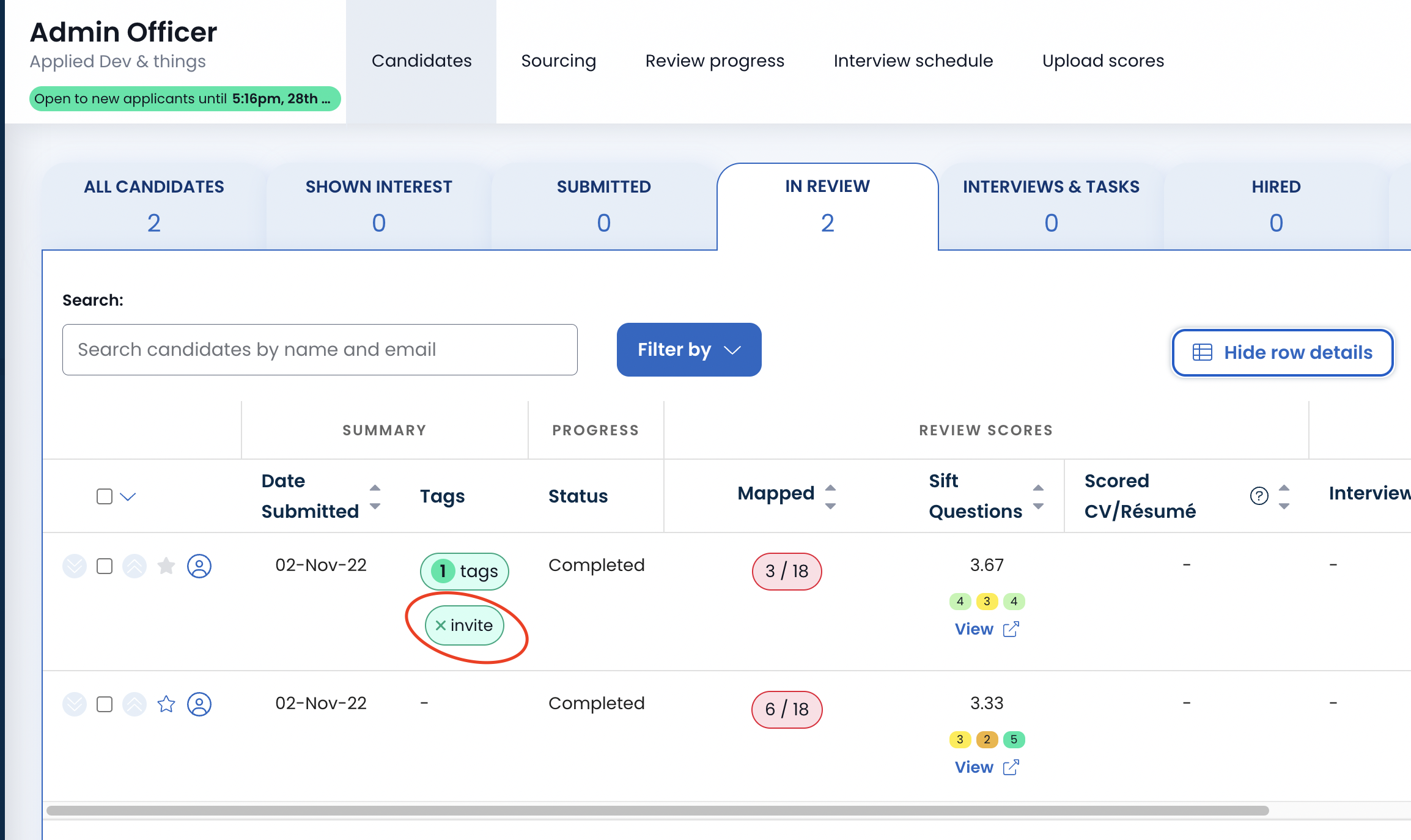Tick the select-all checkbox in table header
This screenshot has height=840, width=1411.
pos(105,496)
